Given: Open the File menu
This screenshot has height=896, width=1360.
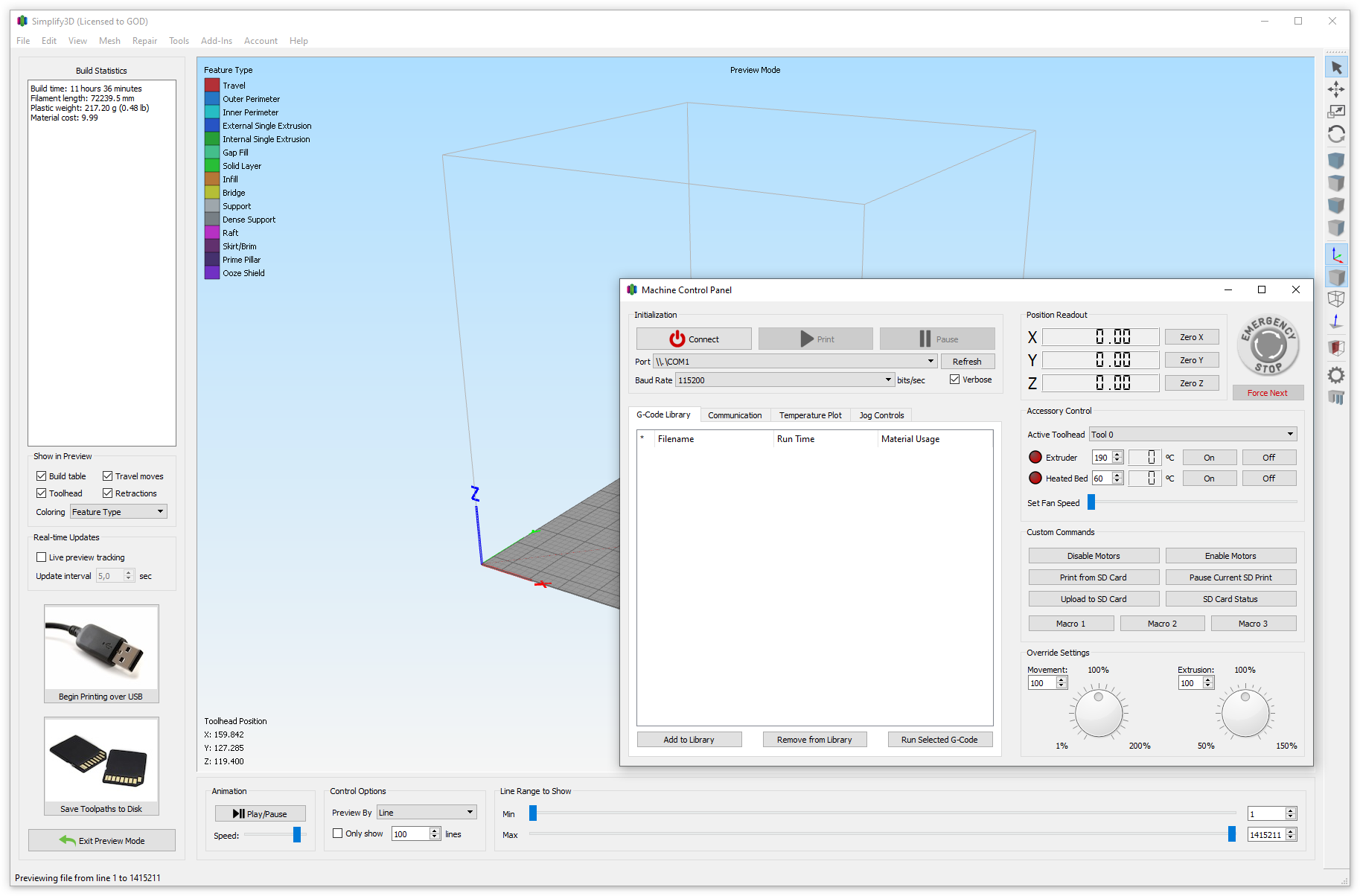Looking at the screenshot, I should click(23, 40).
